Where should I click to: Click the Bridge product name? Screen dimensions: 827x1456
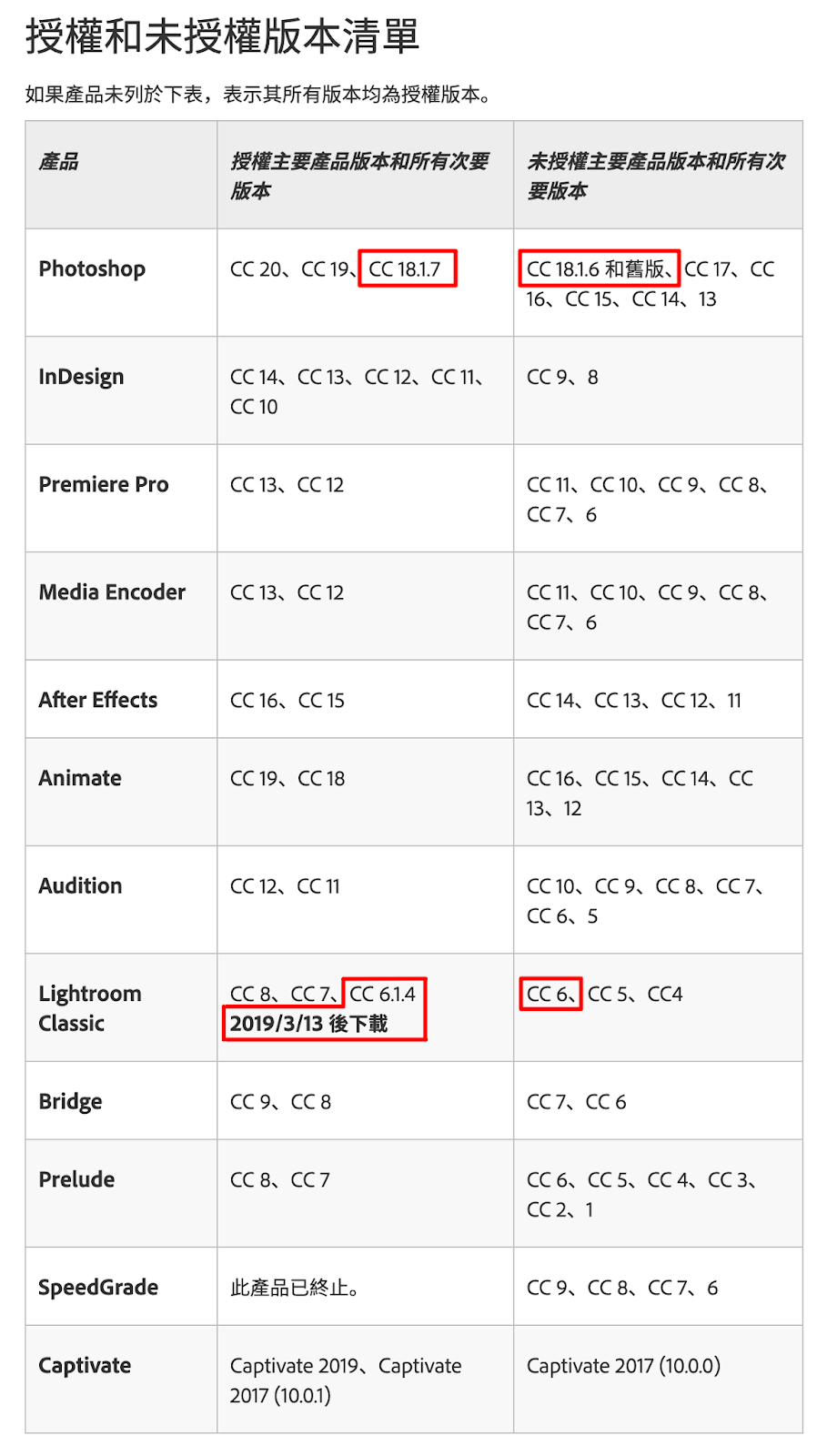pyautogui.click(x=70, y=1102)
